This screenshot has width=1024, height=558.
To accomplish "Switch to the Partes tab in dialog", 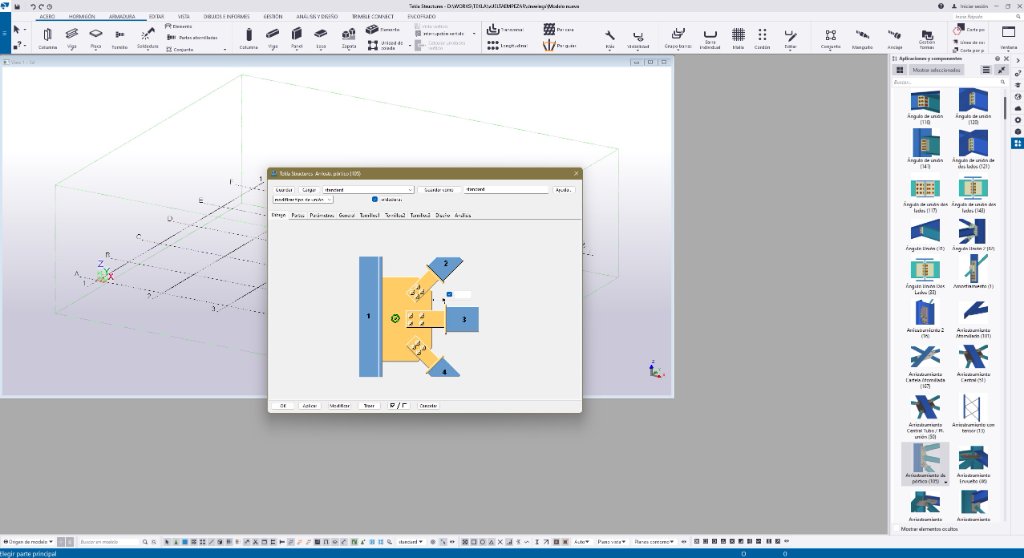I will (298, 215).
